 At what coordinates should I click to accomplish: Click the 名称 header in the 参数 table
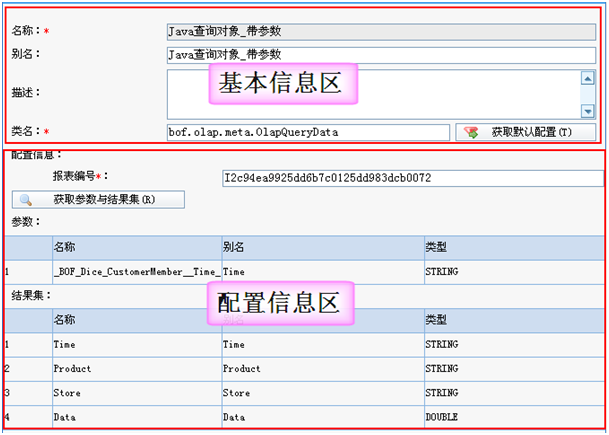[x=137, y=247]
